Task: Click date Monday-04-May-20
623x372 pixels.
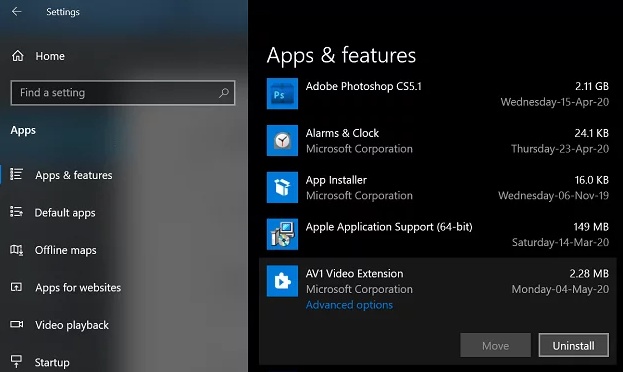Action: click(560, 289)
